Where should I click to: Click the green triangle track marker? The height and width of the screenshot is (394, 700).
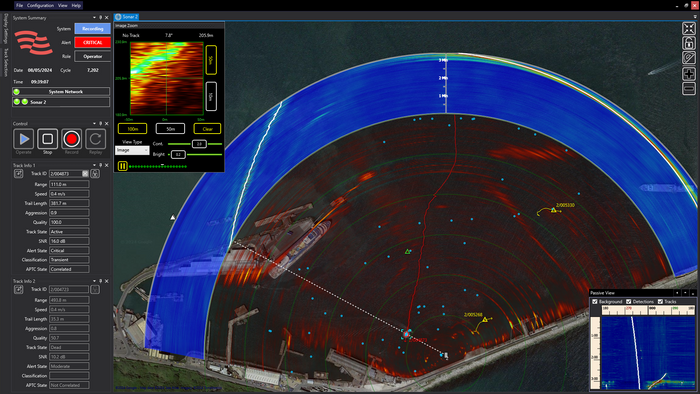pyautogui.click(x=407, y=252)
